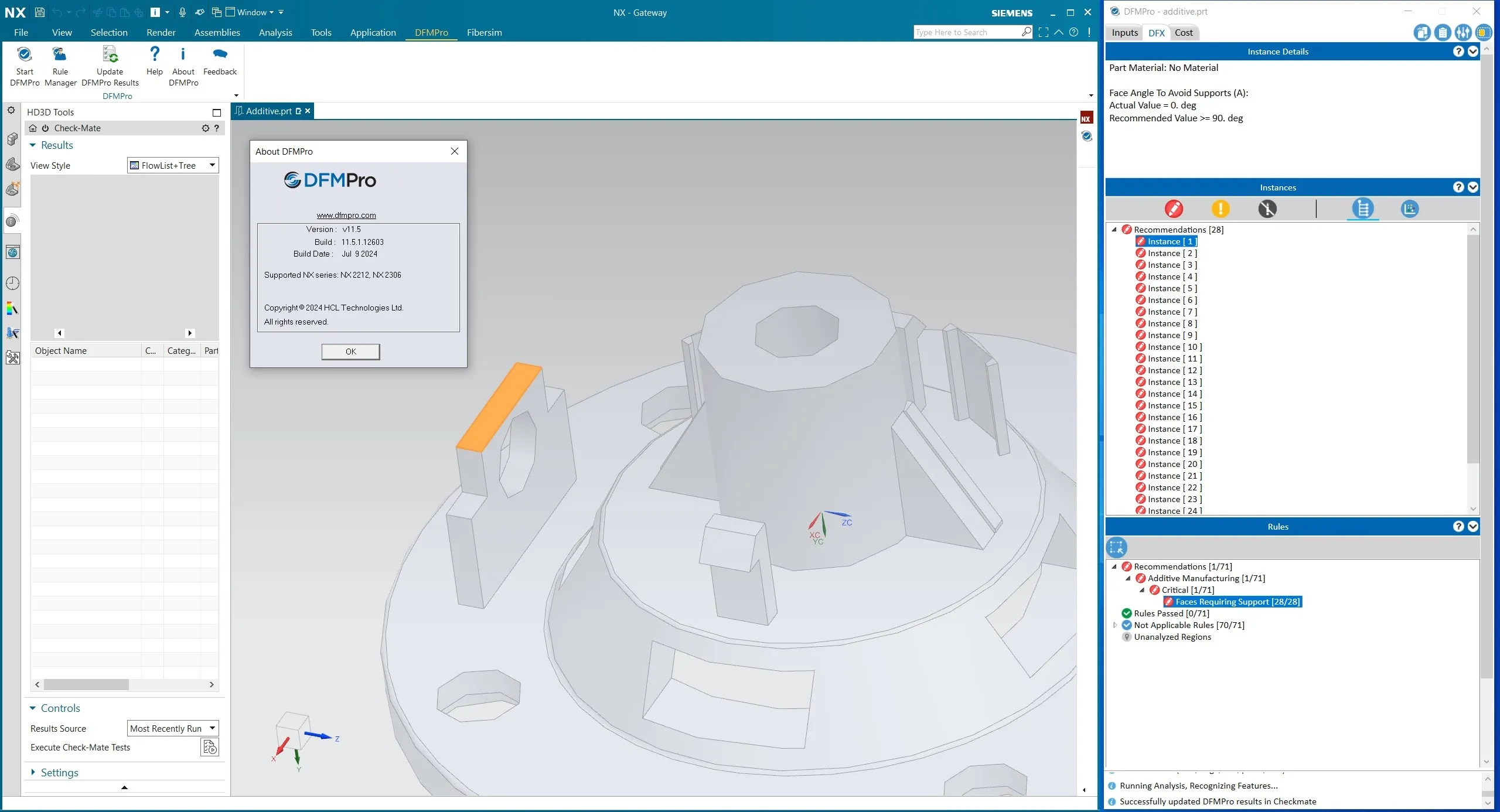Collapse the Rules panel chevron
The width and height of the screenshot is (1500, 812).
[1473, 527]
